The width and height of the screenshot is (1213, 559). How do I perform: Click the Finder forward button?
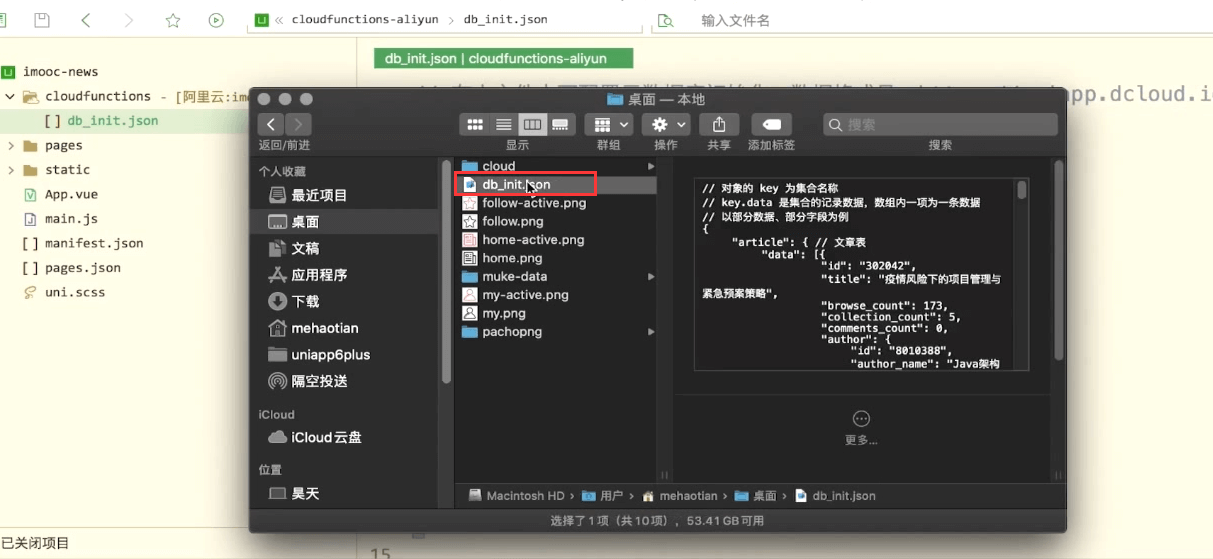point(298,125)
